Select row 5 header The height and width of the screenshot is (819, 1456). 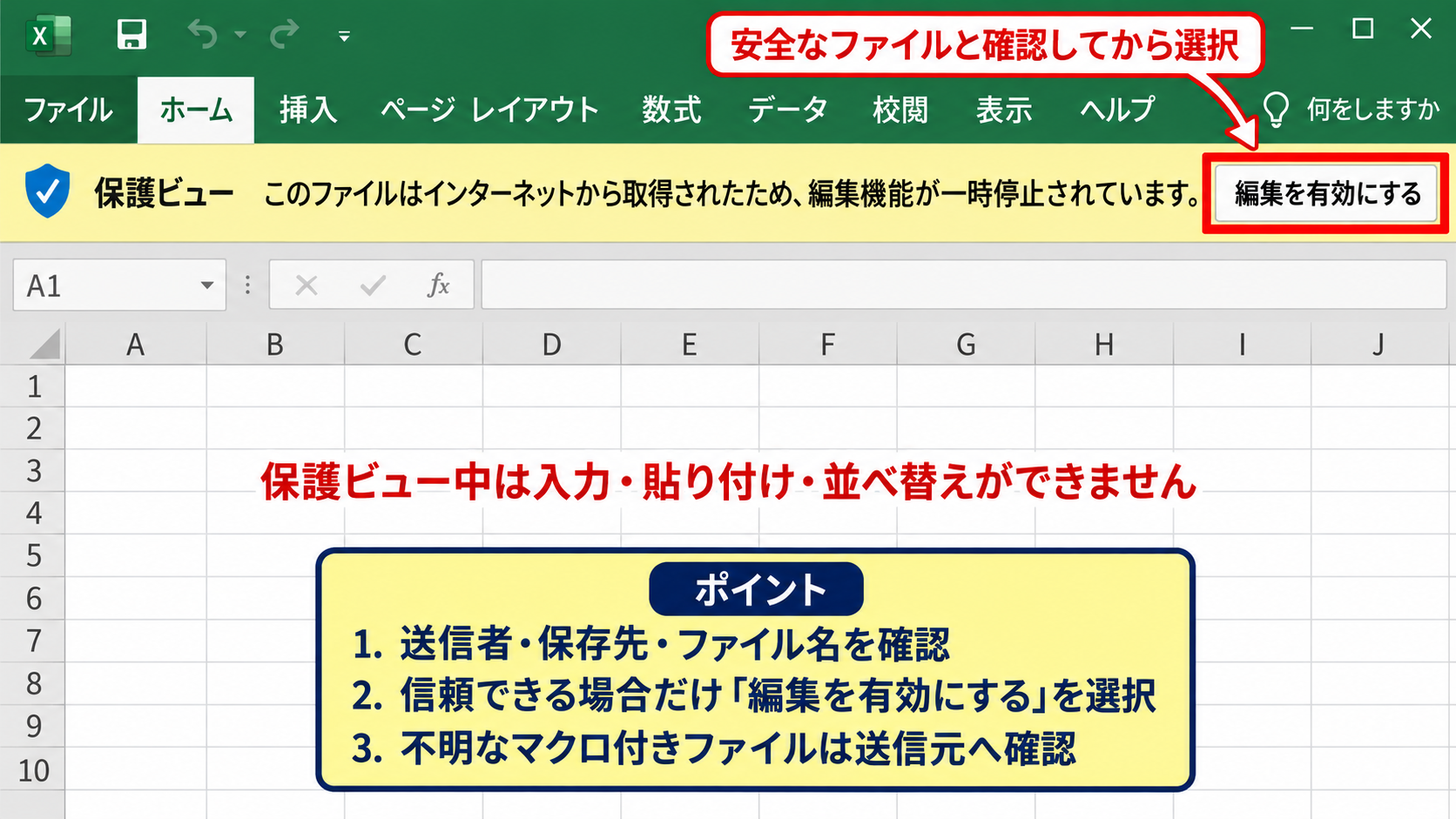pyautogui.click(x=33, y=555)
